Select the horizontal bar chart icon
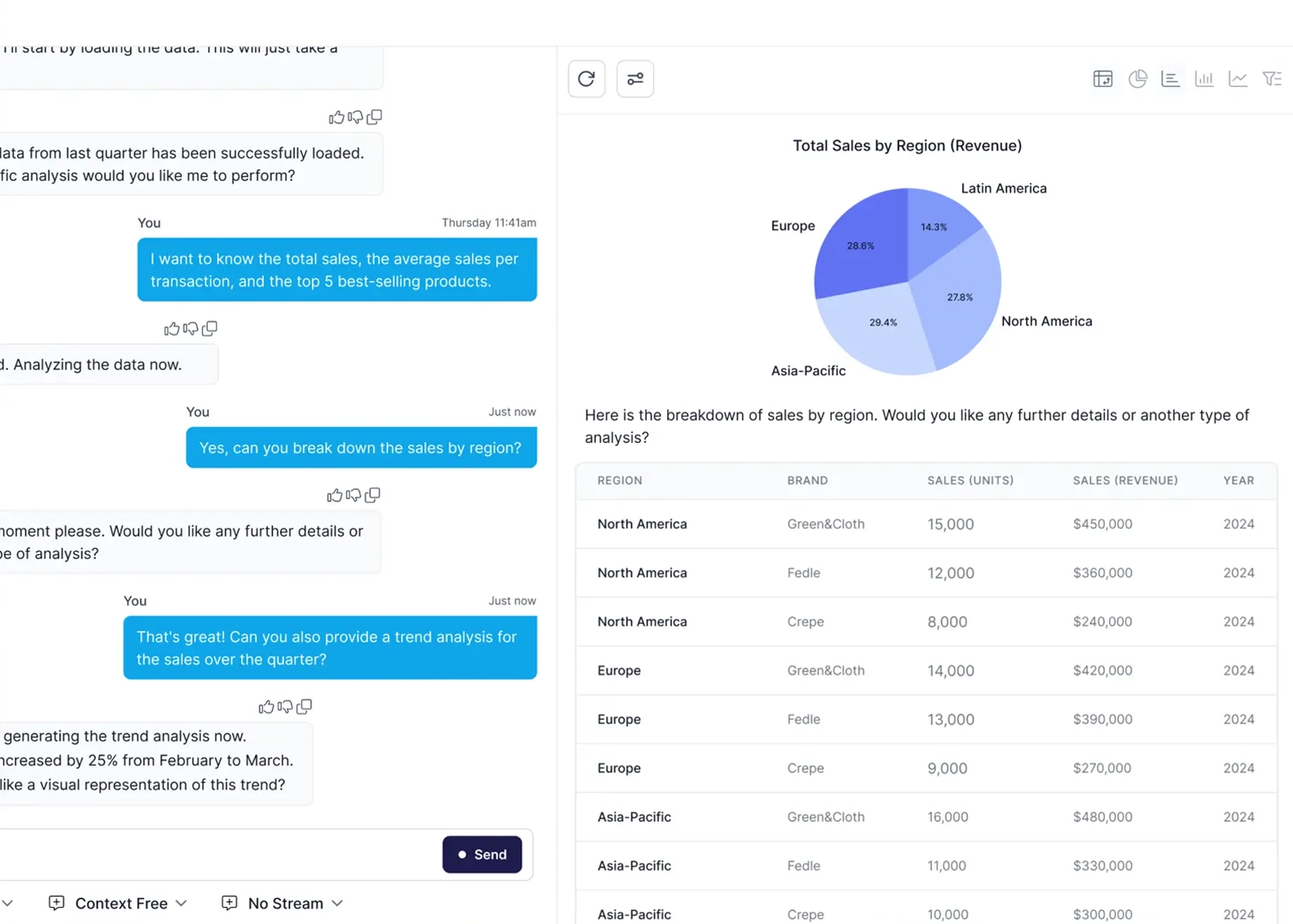 pos(1171,78)
